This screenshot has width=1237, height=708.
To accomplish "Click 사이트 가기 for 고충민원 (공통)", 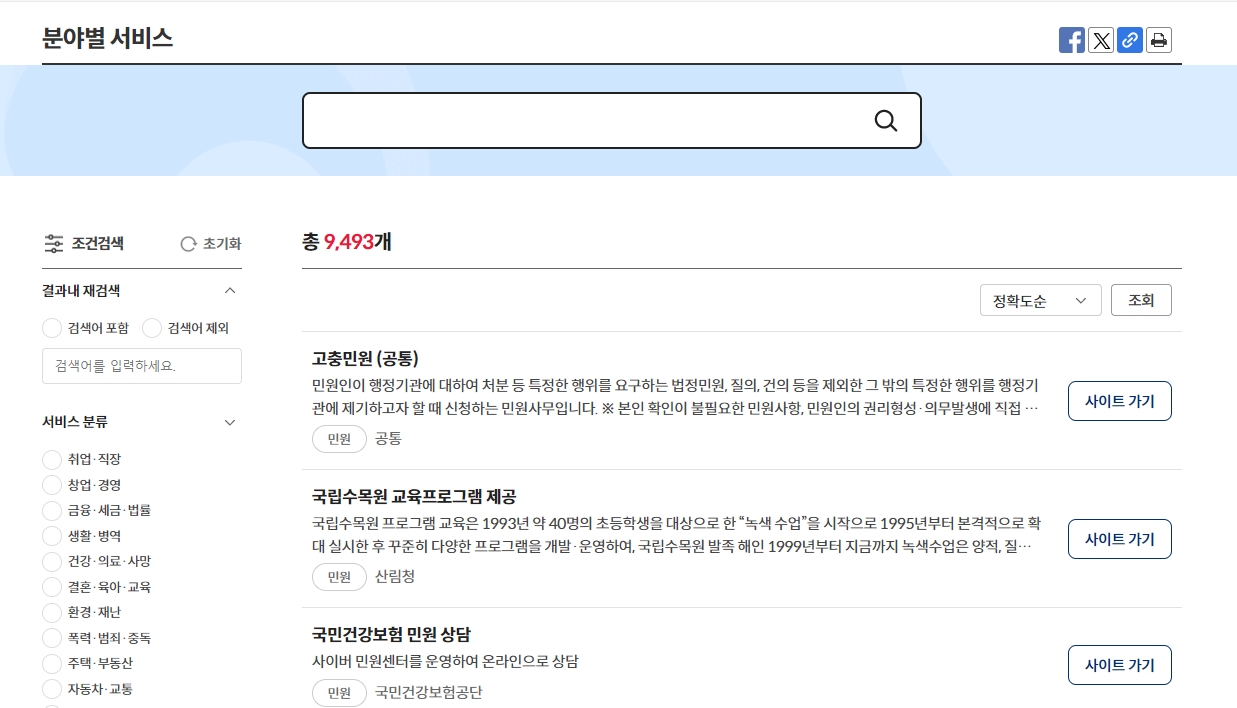I will point(1119,400).
